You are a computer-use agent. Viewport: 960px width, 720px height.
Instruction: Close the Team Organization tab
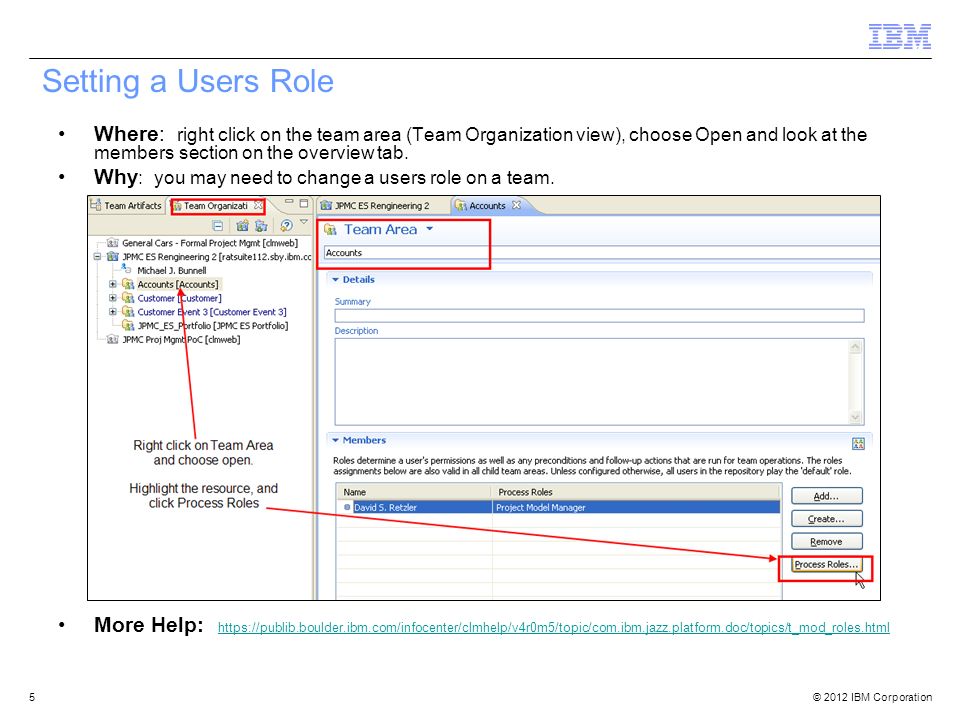click(x=258, y=206)
